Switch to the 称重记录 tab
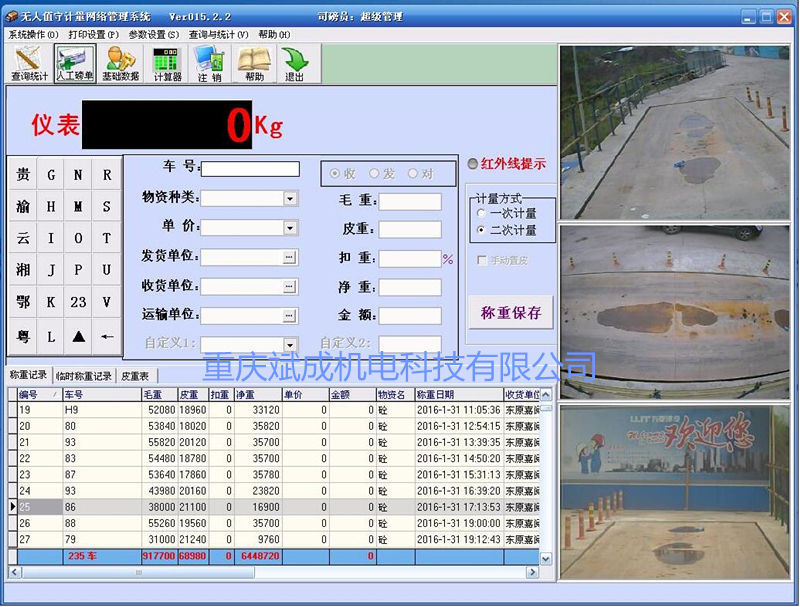This screenshot has height=607, width=800. (x=28, y=375)
